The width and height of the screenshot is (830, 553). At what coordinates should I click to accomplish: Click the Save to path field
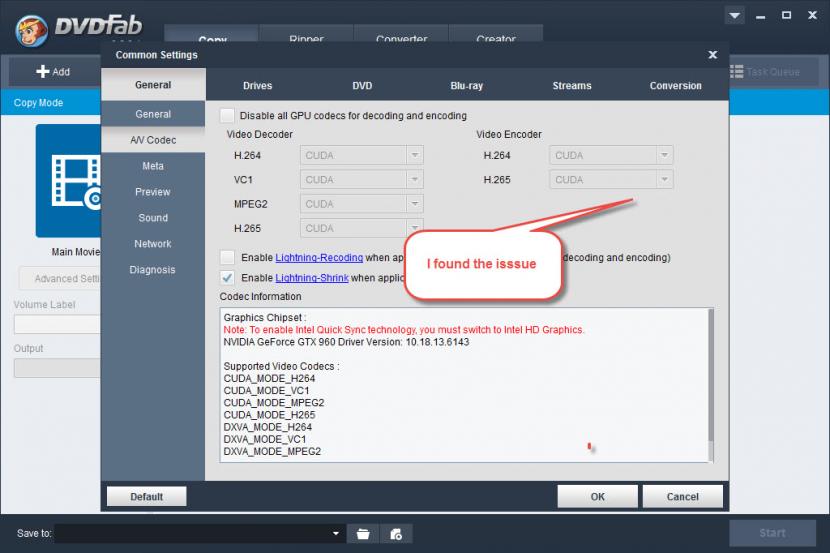200,533
